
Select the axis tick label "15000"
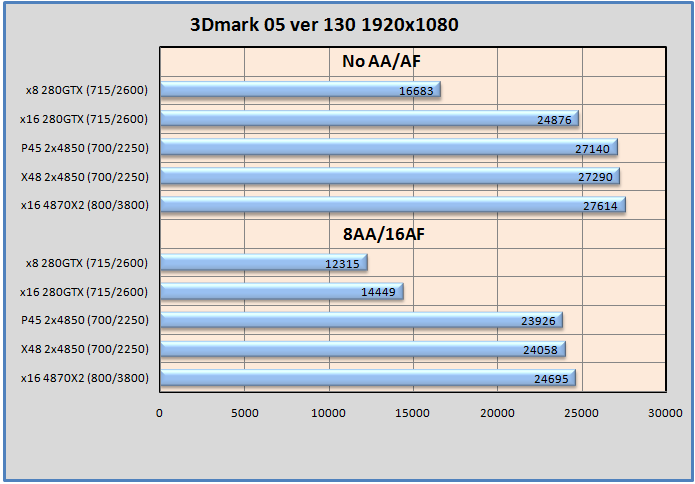(413, 413)
